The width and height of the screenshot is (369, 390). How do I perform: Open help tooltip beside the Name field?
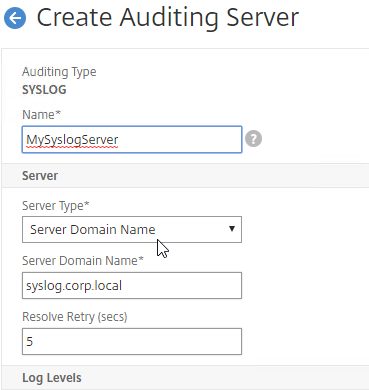[x=253, y=139]
